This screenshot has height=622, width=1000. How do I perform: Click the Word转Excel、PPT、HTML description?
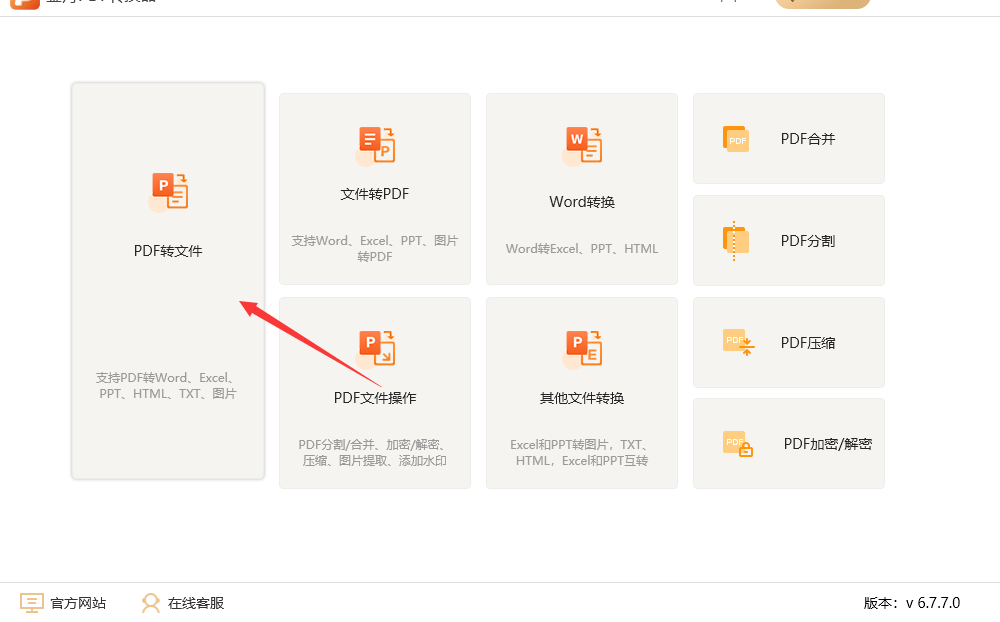pos(582,249)
